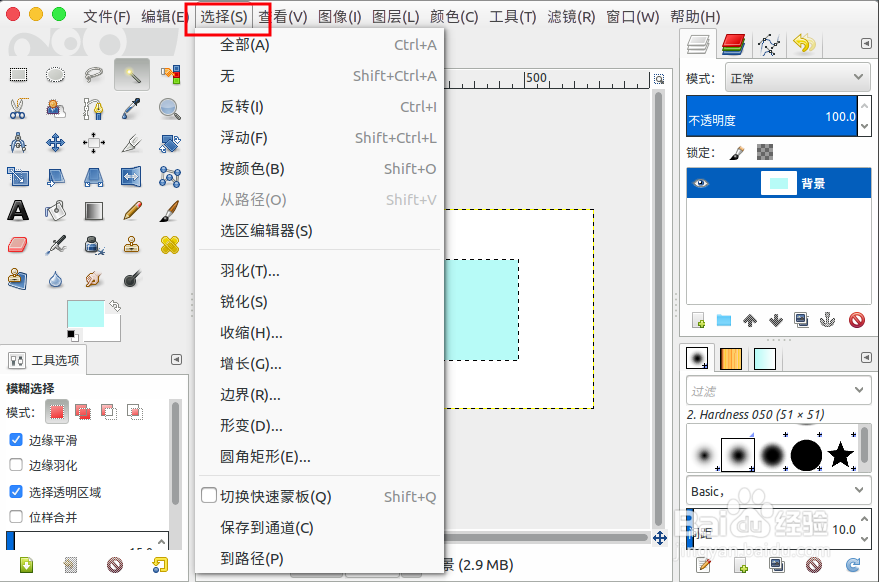Select the Shear tool
This screenshot has width=879, height=582.
coord(55,177)
